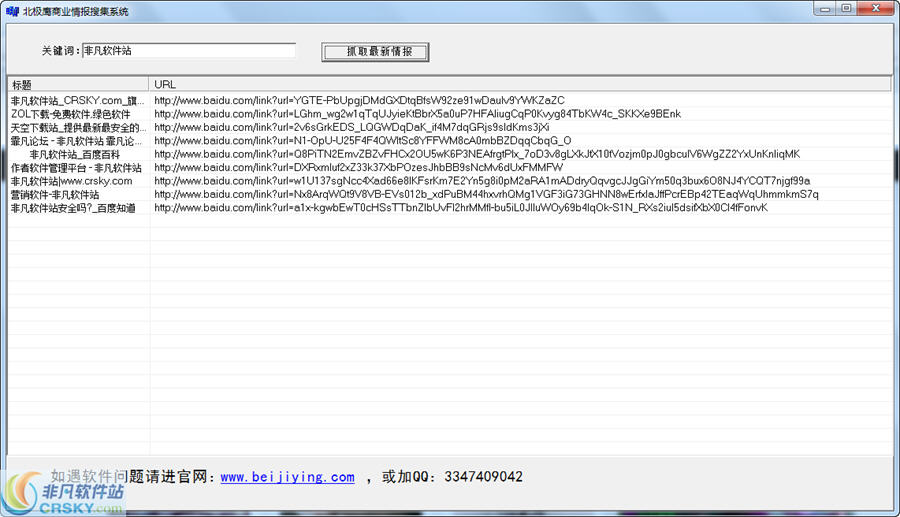Maximize the window

coord(847,9)
